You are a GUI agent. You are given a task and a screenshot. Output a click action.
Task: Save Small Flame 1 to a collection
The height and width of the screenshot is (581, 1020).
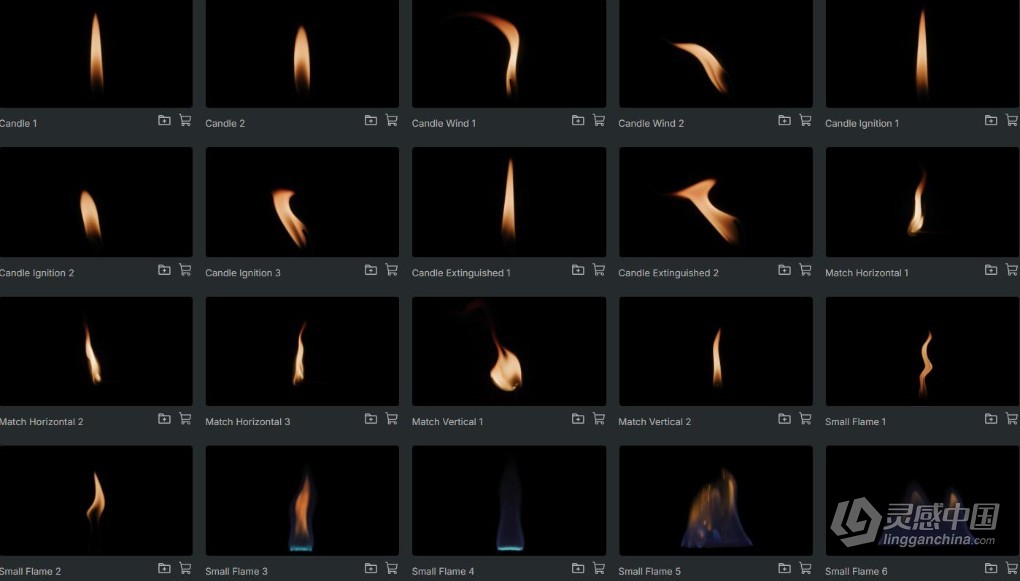[x=990, y=419]
